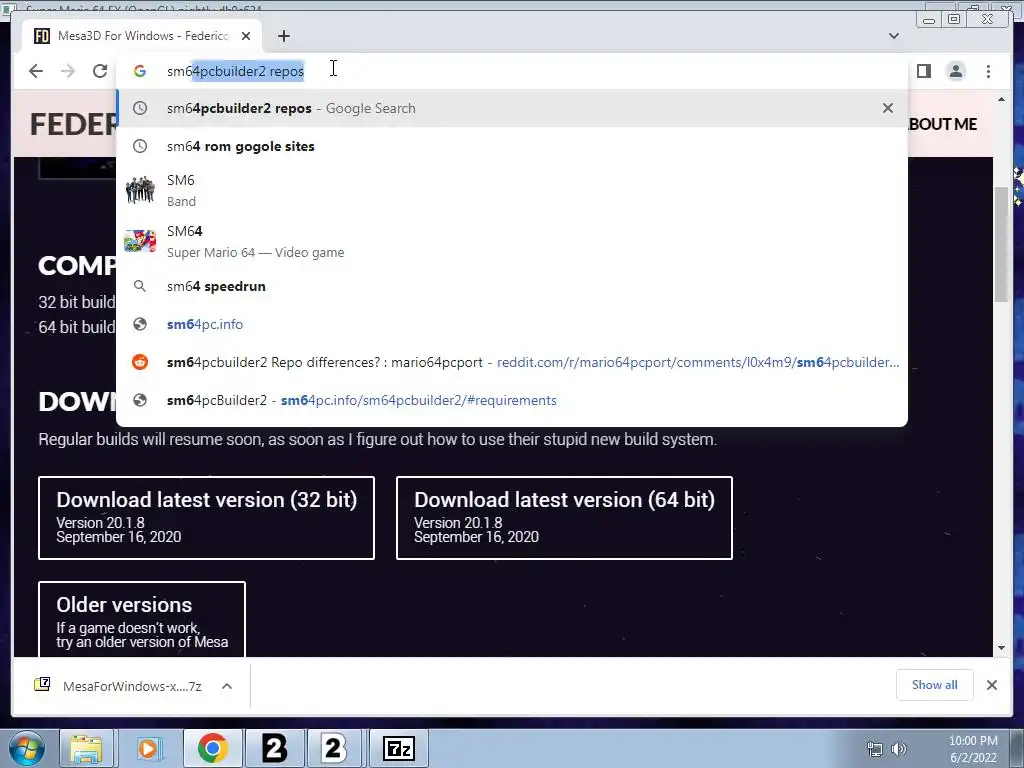Image resolution: width=1024 pixels, height=768 pixels.
Task: Choose the SM6 Band suggestion
Action: [511, 190]
